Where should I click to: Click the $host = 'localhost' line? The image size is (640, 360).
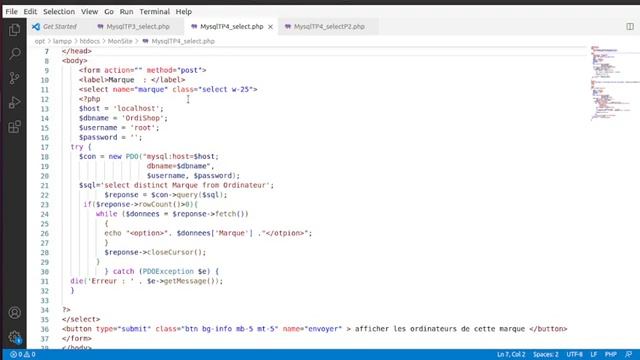(121, 109)
